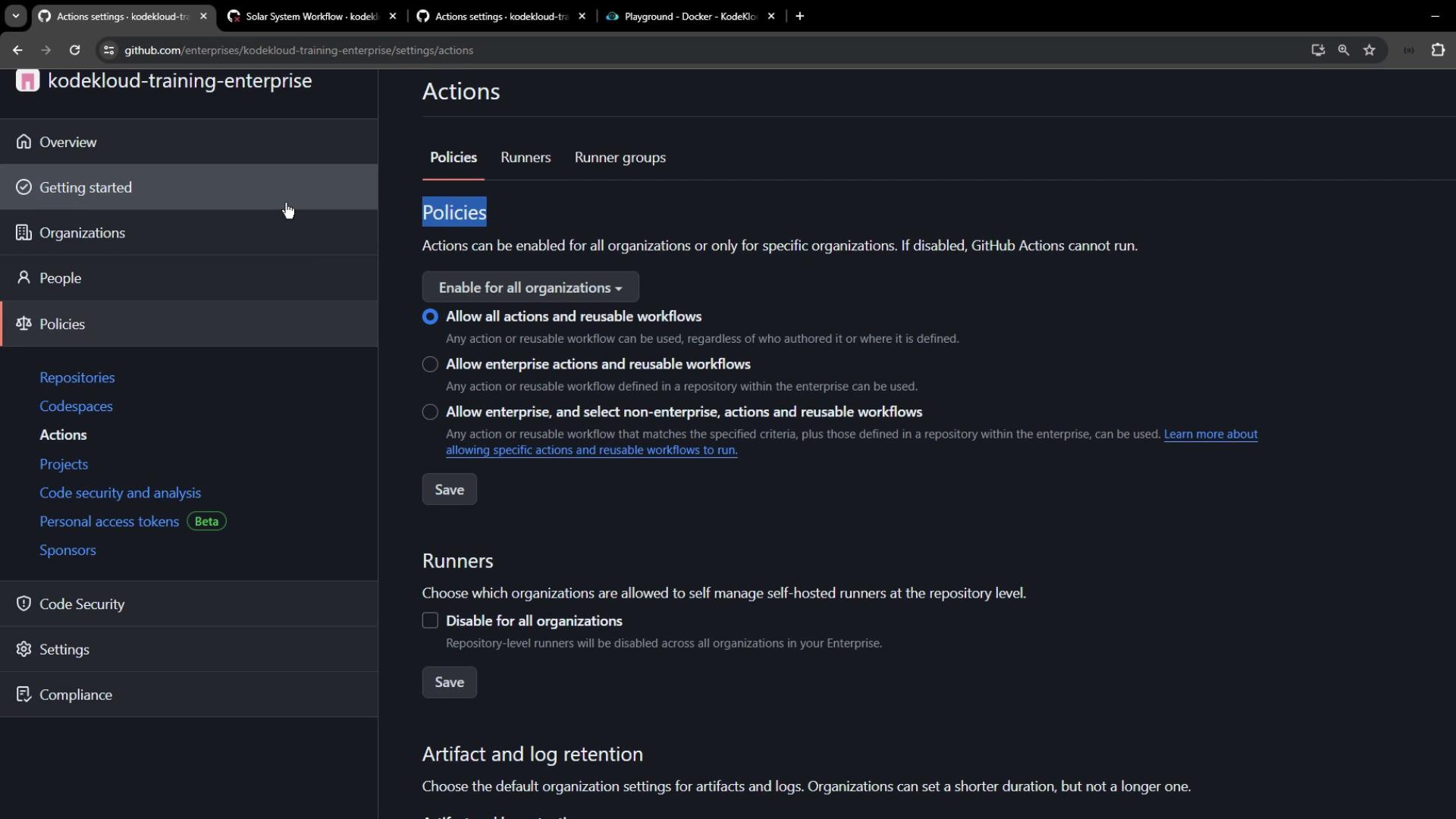Expand the browser tab search dropdown
The height and width of the screenshot is (819, 1456).
click(15, 16)
